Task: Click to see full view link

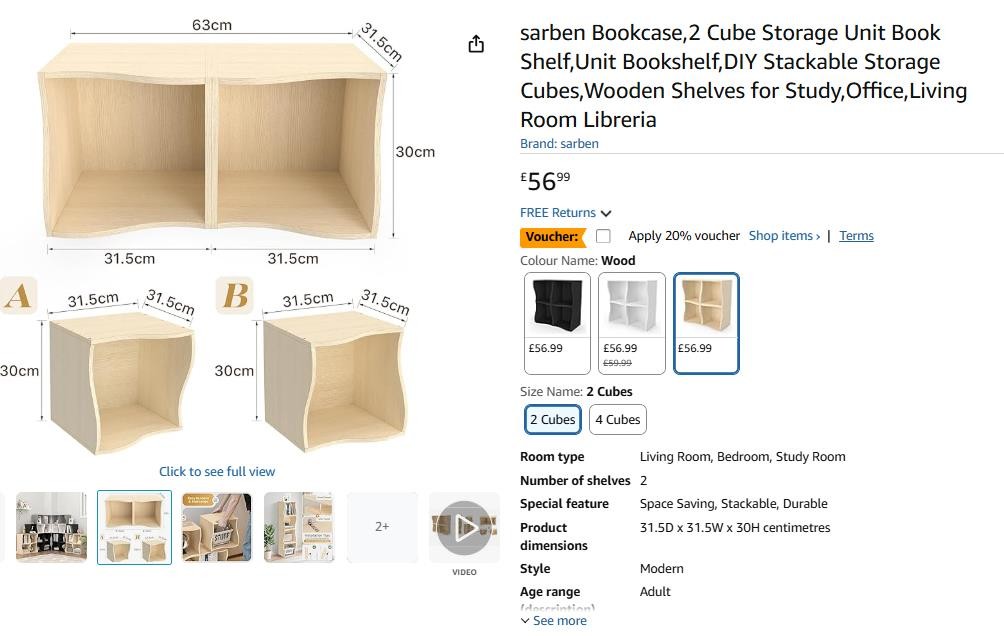Action: [x=217, y=472]
